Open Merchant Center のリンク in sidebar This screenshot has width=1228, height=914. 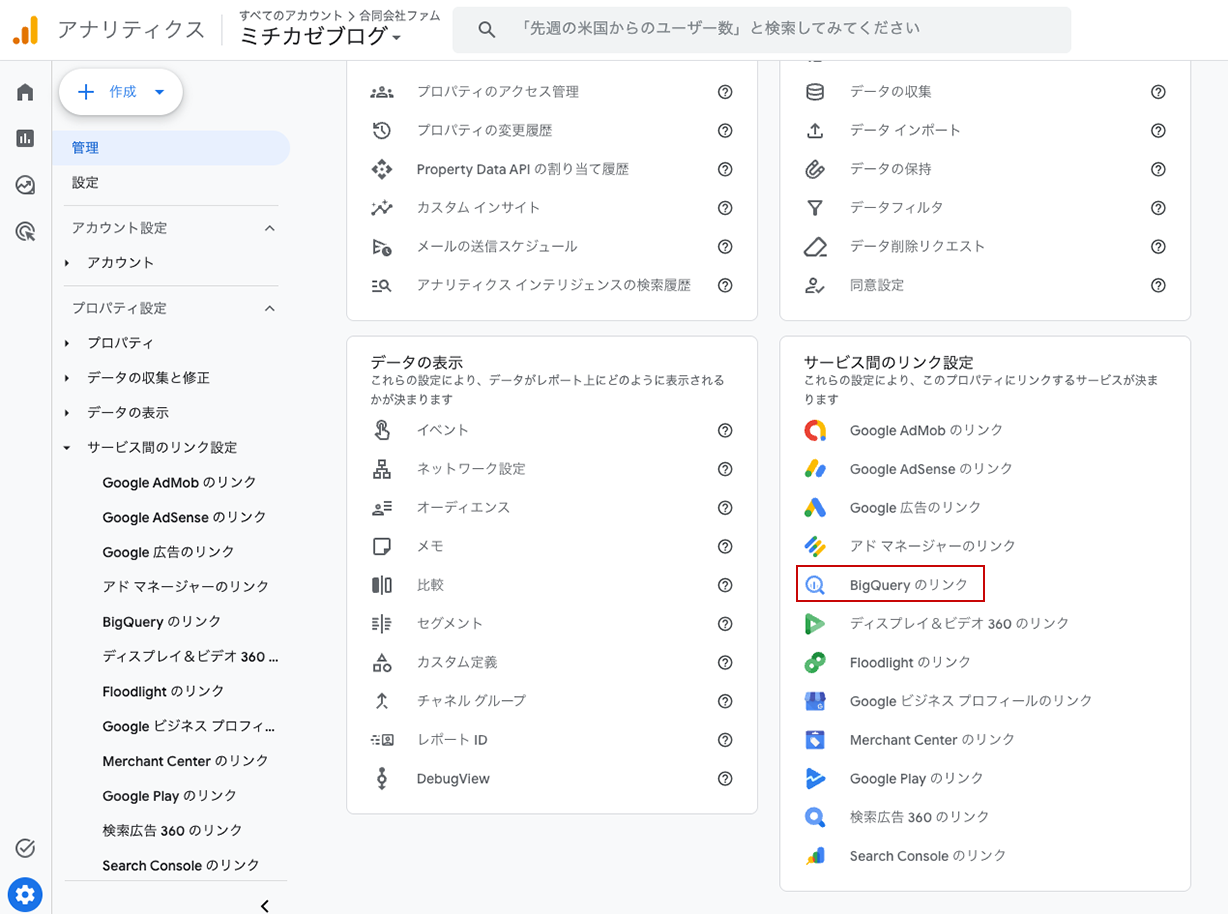click(185, 761)
